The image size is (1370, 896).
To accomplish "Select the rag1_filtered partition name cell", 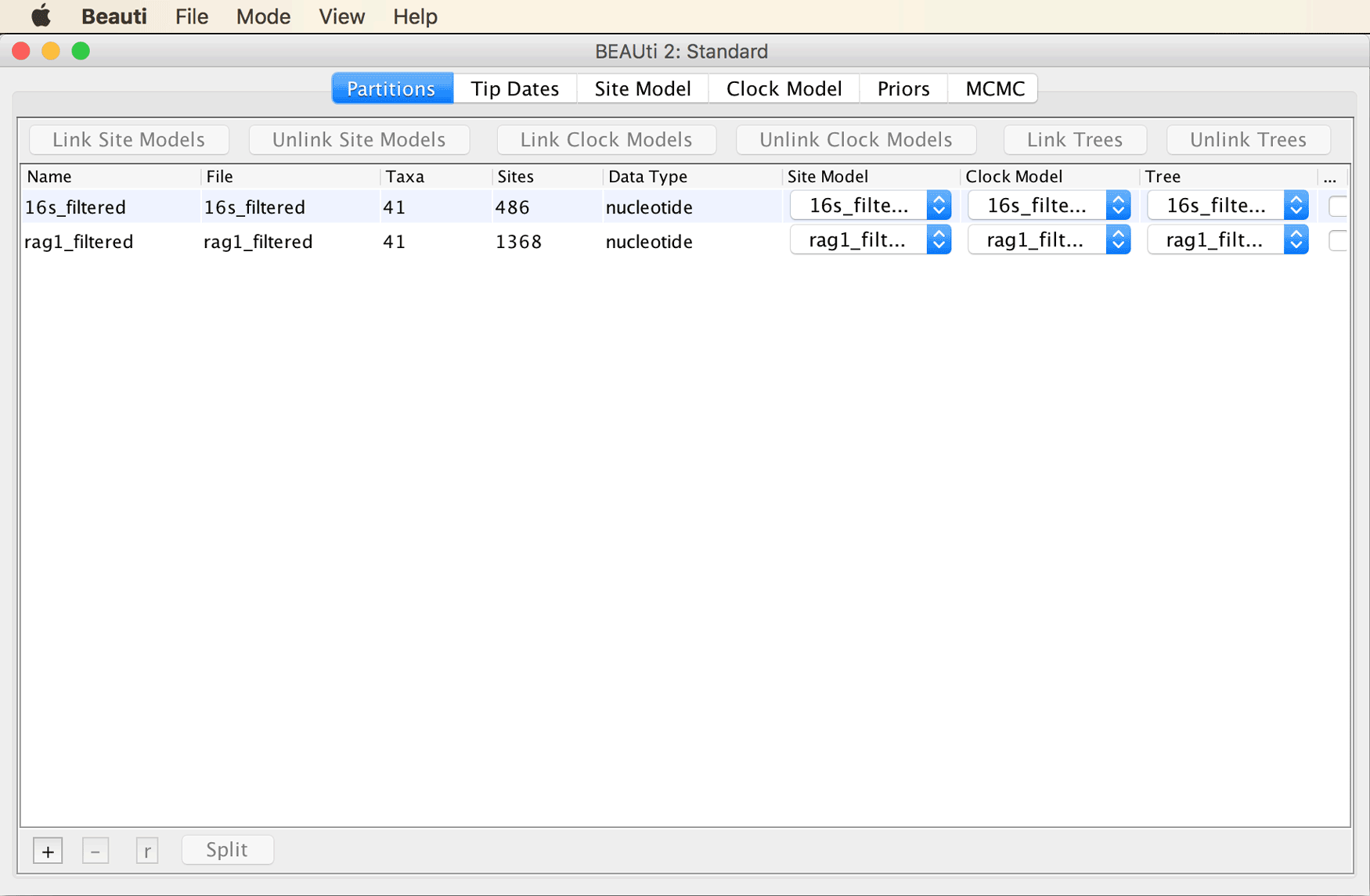I will coord(110,241).
